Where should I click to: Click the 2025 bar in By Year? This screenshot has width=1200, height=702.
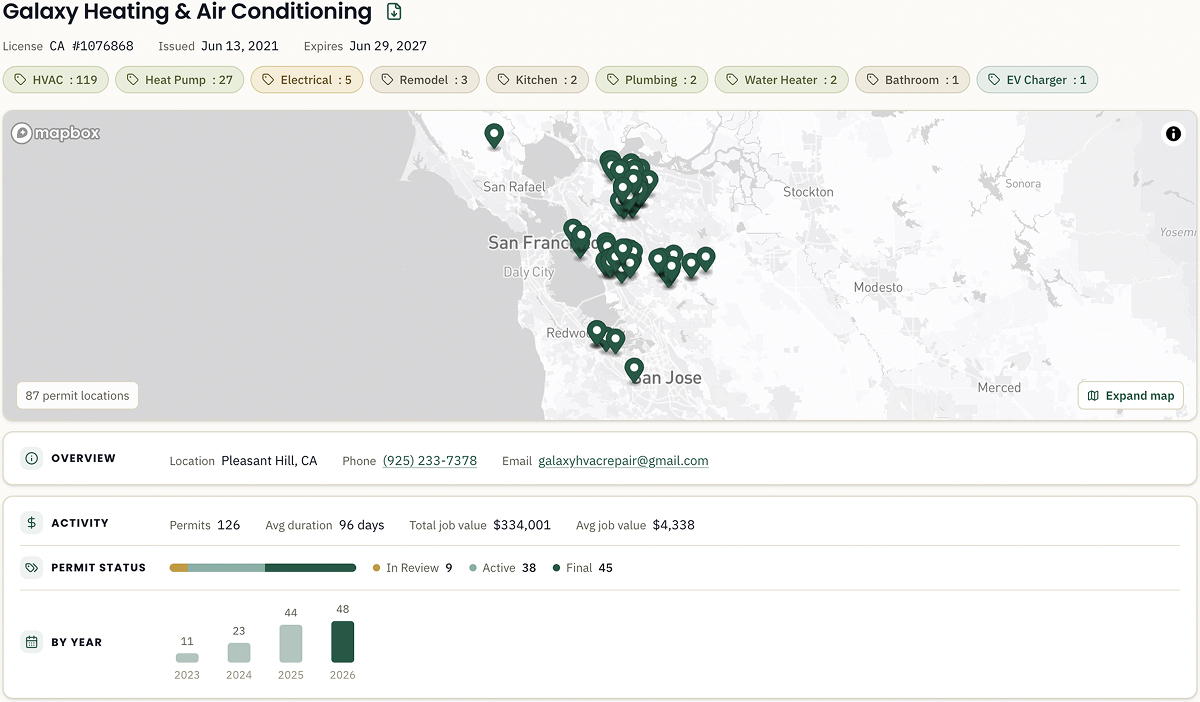(291, 644)
